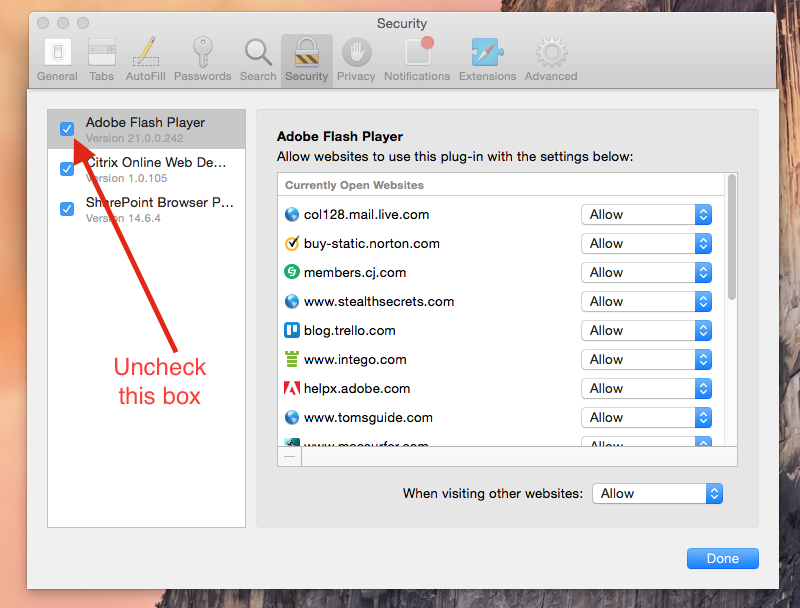Click Adobe logo icon beside helpx.adobe.com
This screenshot has width=800, height=608.
(292, 389)
